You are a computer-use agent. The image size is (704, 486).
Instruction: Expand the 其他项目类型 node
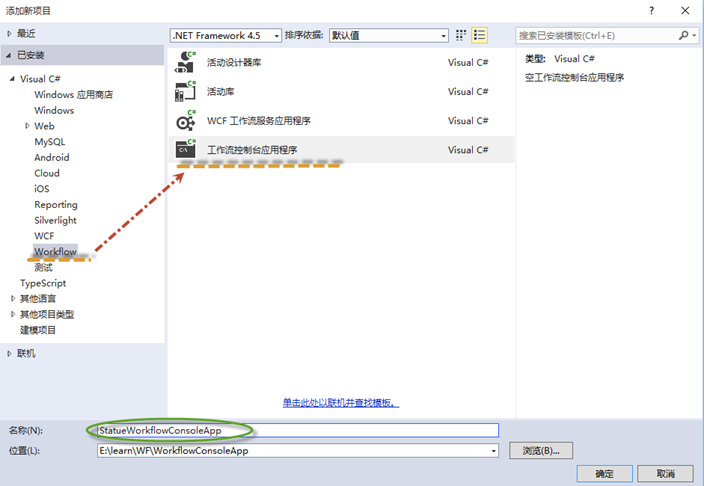(x=13, y=314)
